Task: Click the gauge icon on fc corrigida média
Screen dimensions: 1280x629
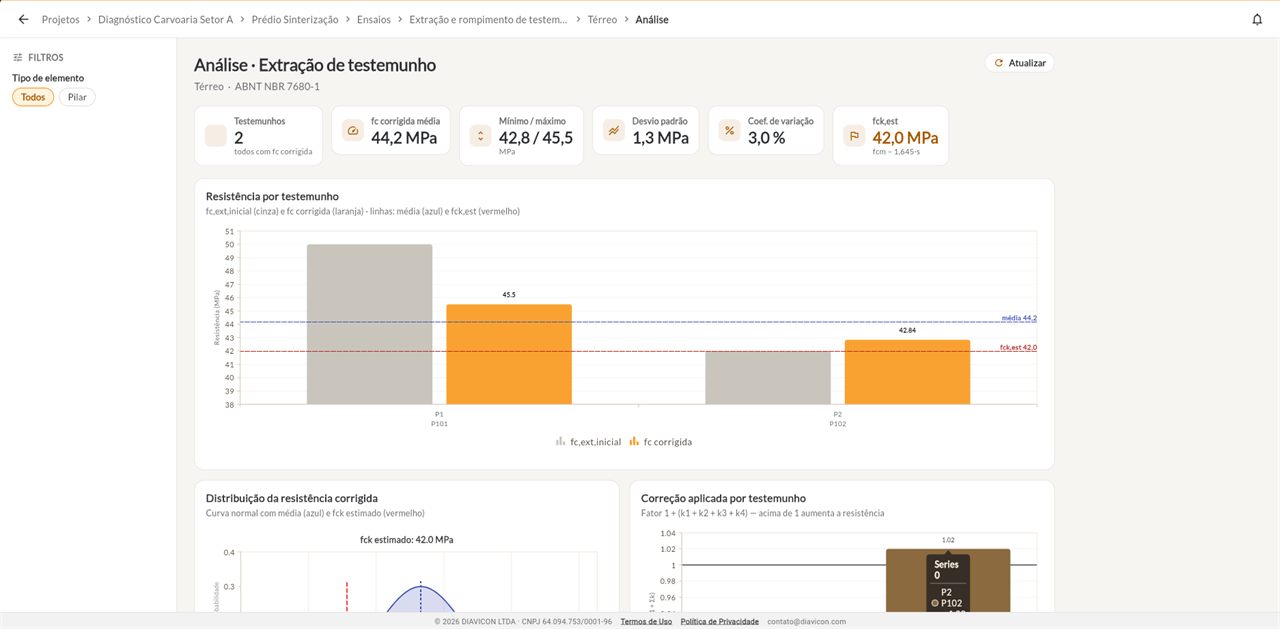Action: [352, 131]
